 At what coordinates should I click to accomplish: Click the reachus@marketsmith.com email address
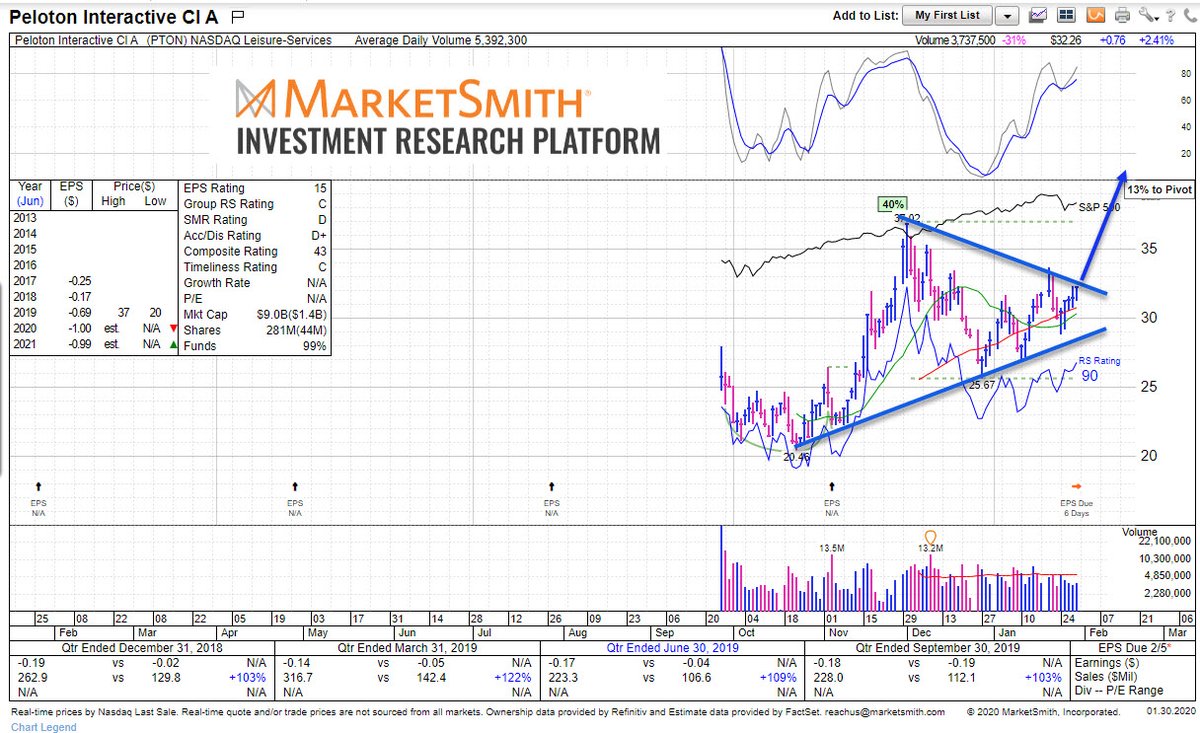coord(884,713)
